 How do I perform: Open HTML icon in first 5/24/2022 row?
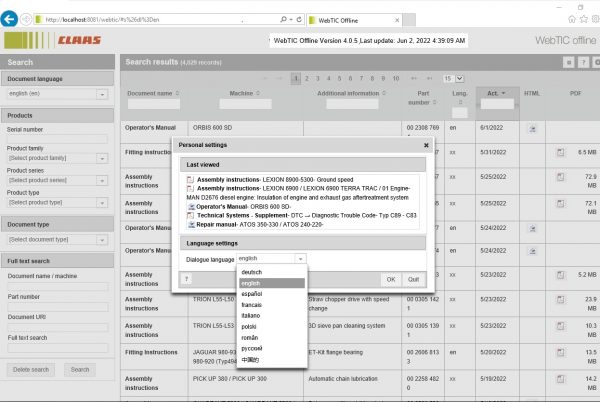coord(532,229)
